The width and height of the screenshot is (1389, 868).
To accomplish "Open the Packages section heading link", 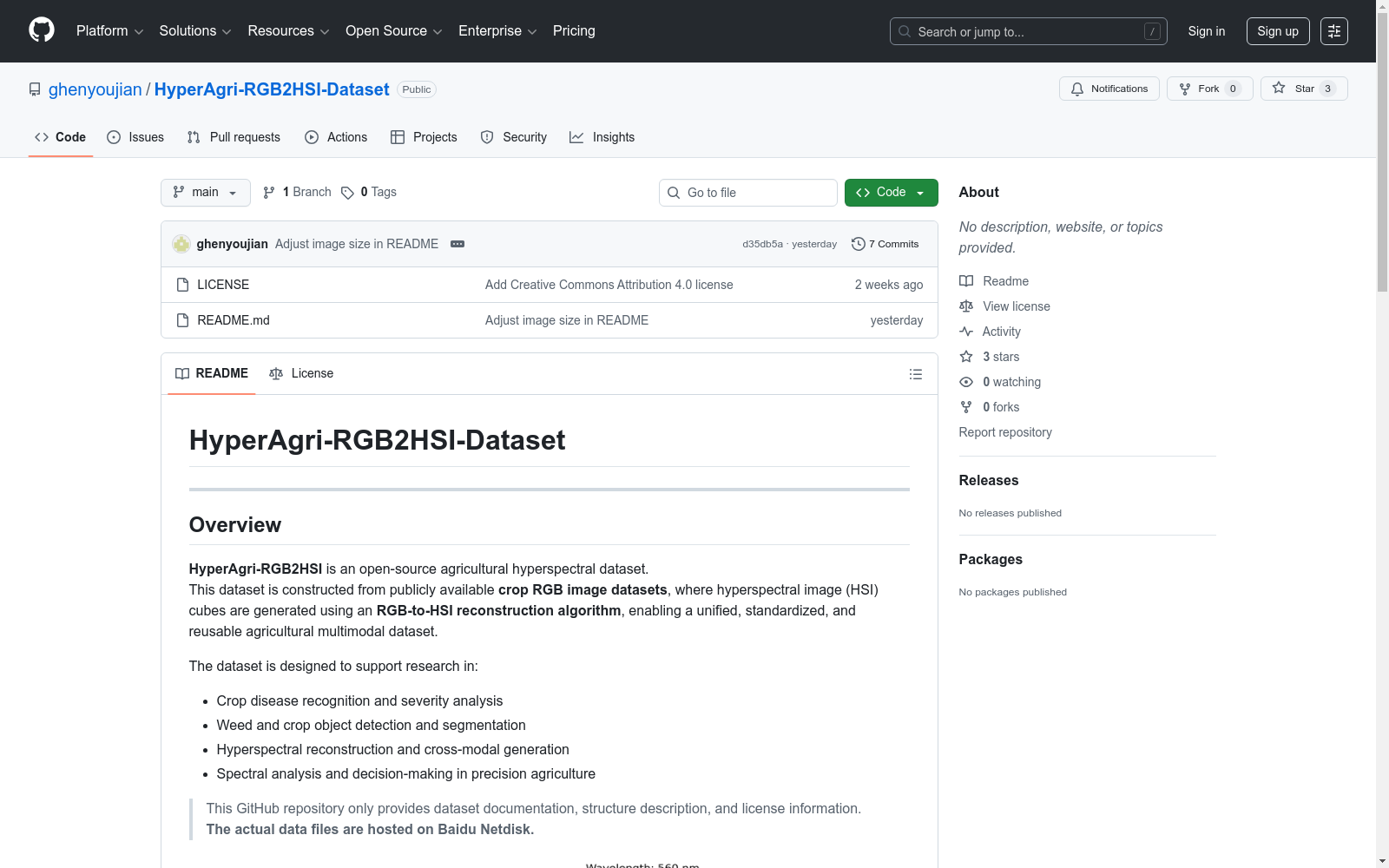I will (x=991, y=559).
